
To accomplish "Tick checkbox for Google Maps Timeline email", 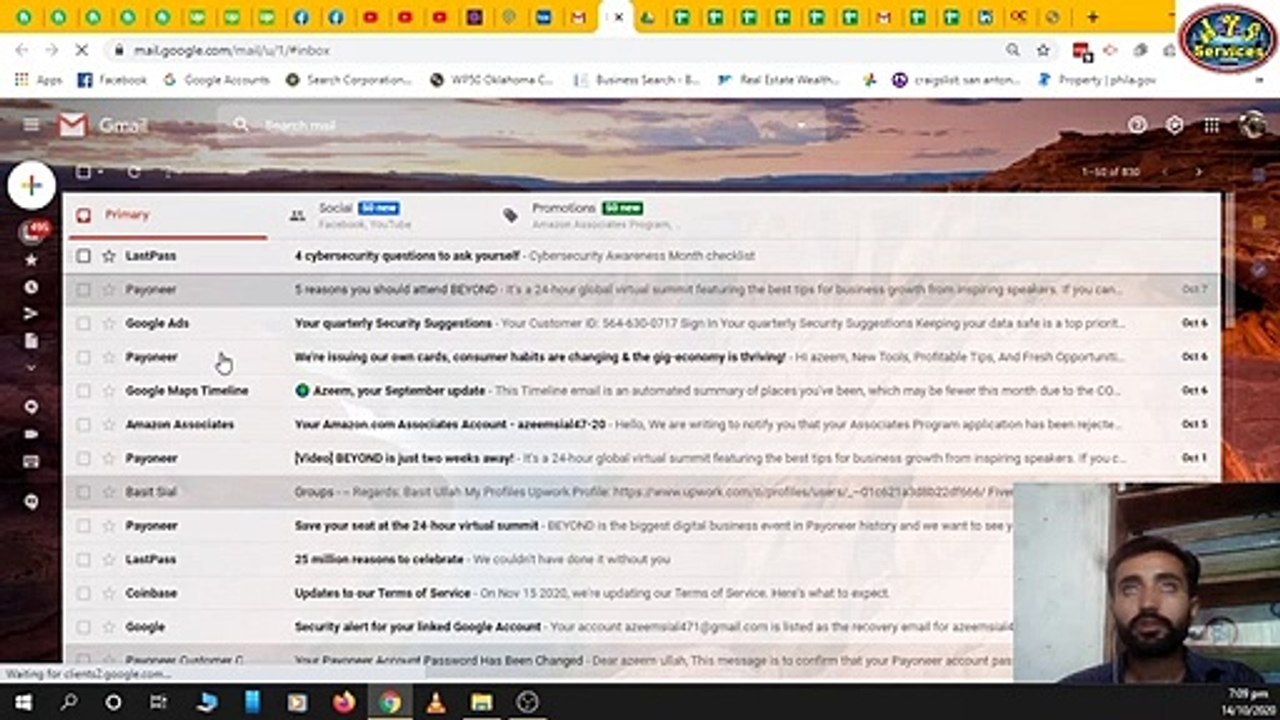I will point(84,391).
